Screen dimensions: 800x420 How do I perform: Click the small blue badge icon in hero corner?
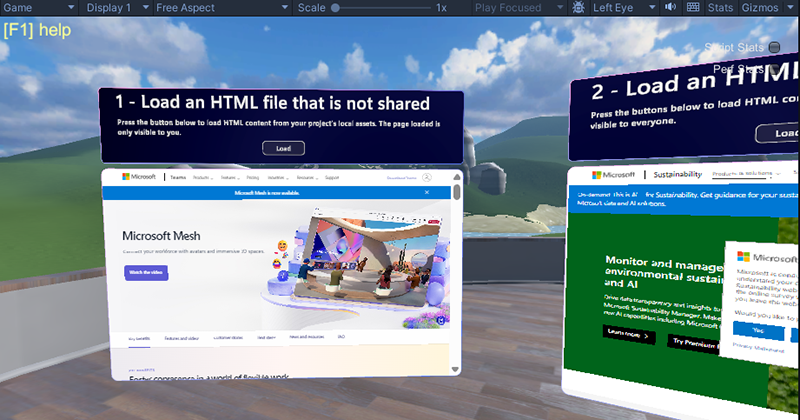(x=441, y=320)
